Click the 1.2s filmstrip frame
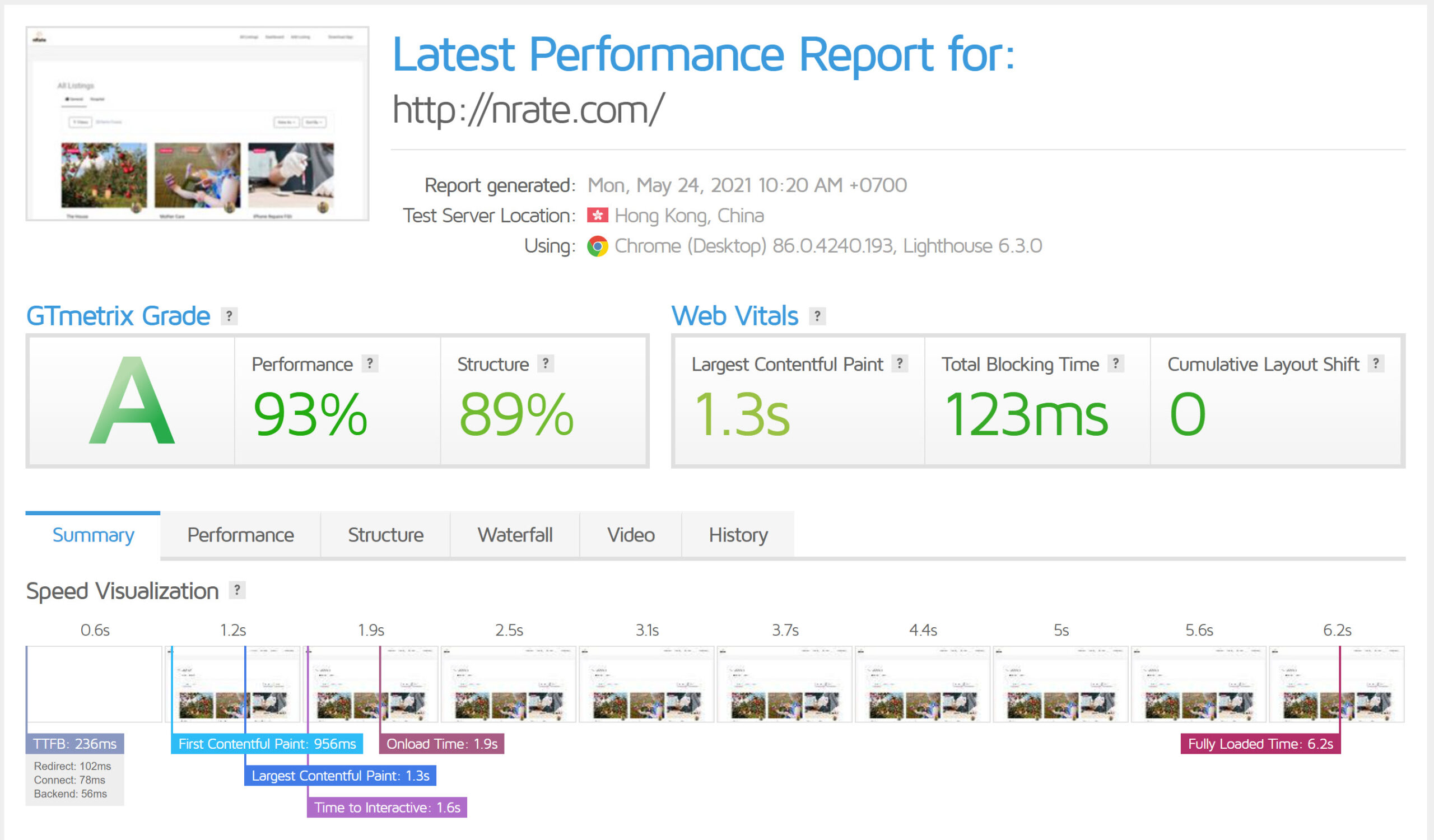1434x840 pixels. 232,684
